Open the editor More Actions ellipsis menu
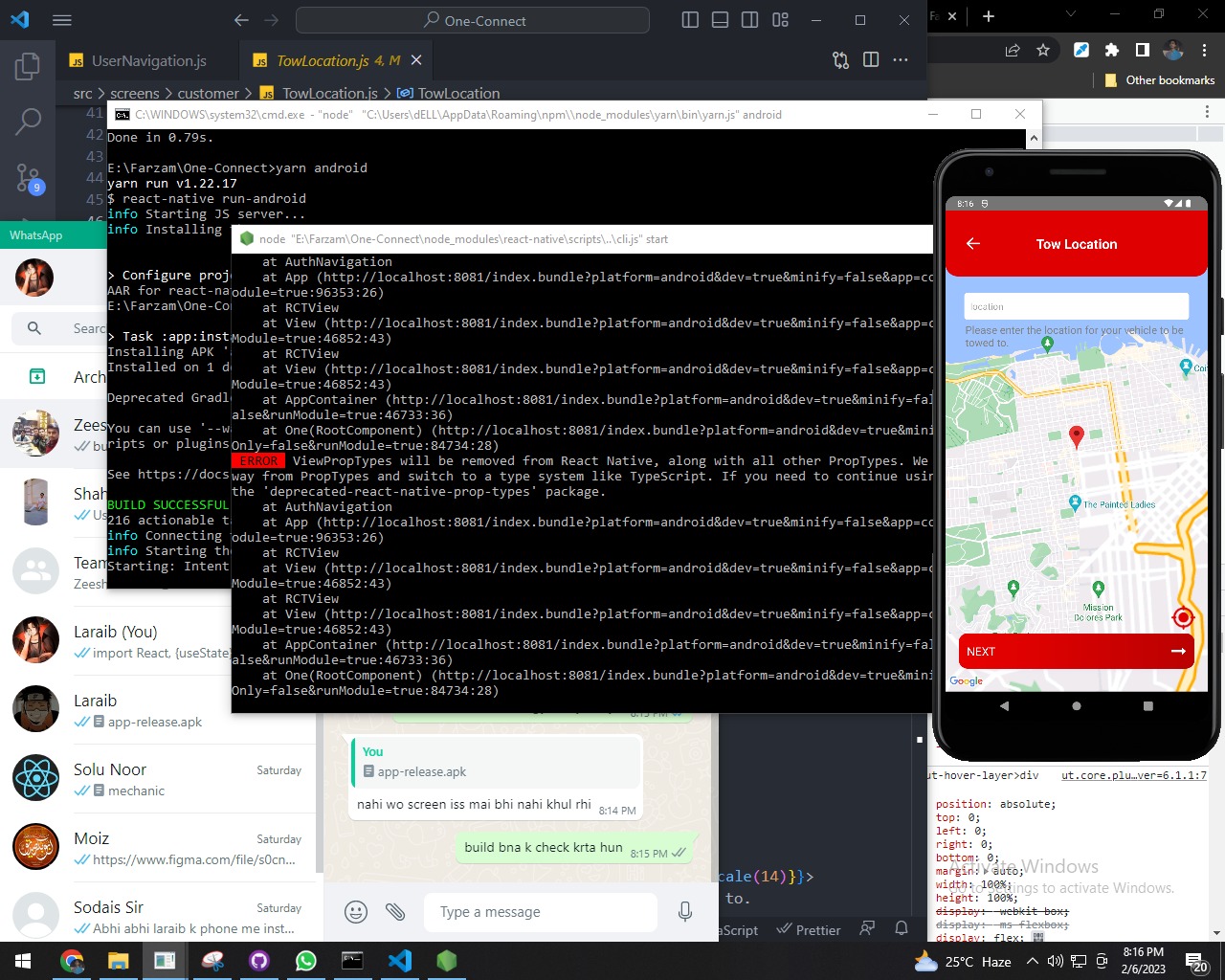 pyautogui.click(x=901, y=60)
